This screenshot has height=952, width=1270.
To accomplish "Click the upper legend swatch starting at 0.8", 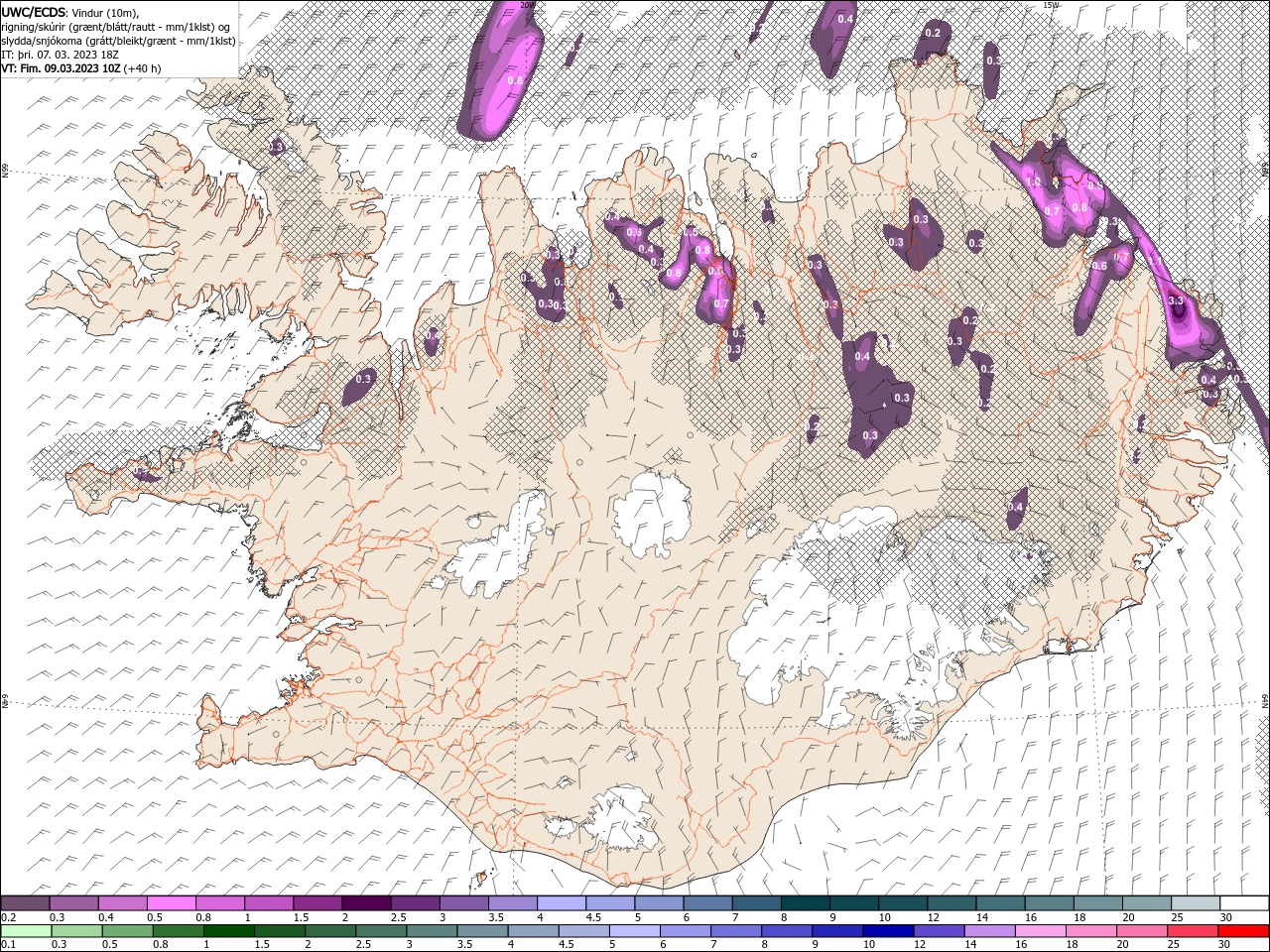I will click(219, 903).
